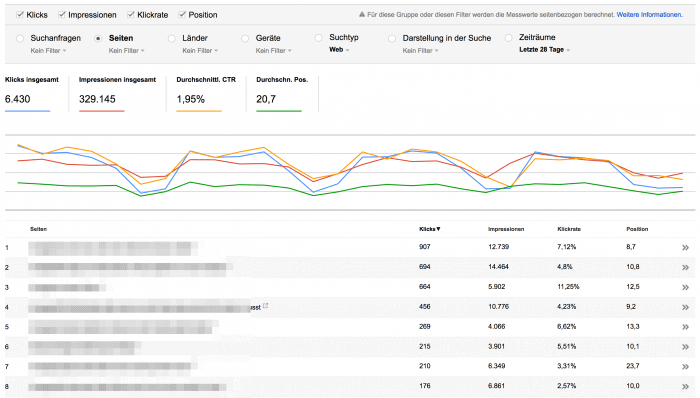Click the warning triangle icon
This screenshot has width=700, height=398.
coord(362,15)
